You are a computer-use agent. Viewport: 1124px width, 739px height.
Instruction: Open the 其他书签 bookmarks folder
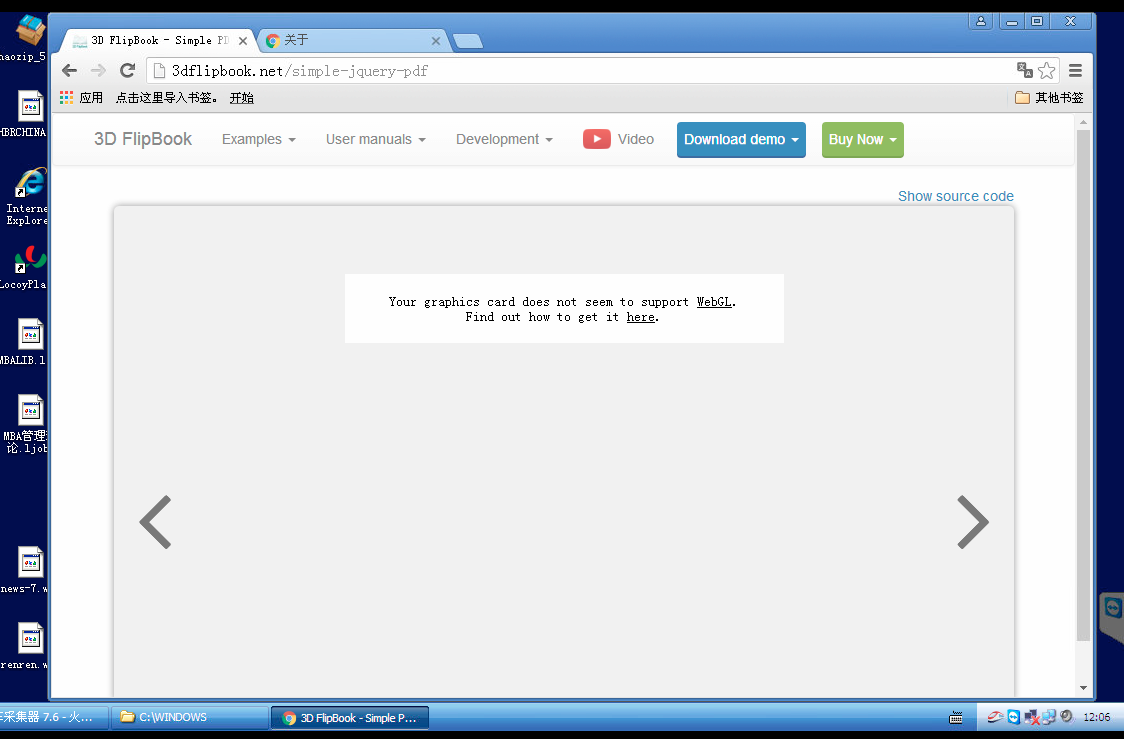(1049, 97)
